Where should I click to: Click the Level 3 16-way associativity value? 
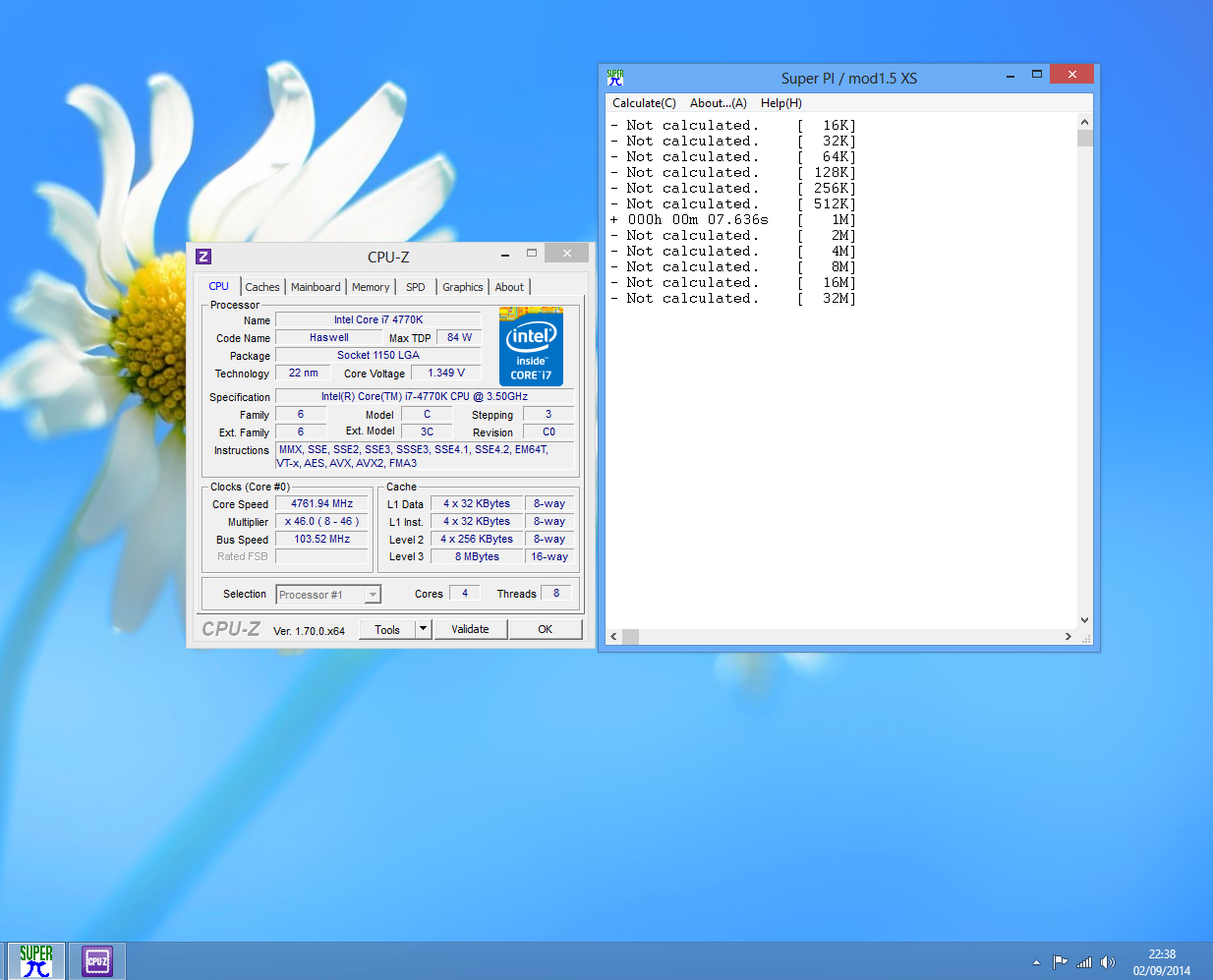(x=549, y=556)
